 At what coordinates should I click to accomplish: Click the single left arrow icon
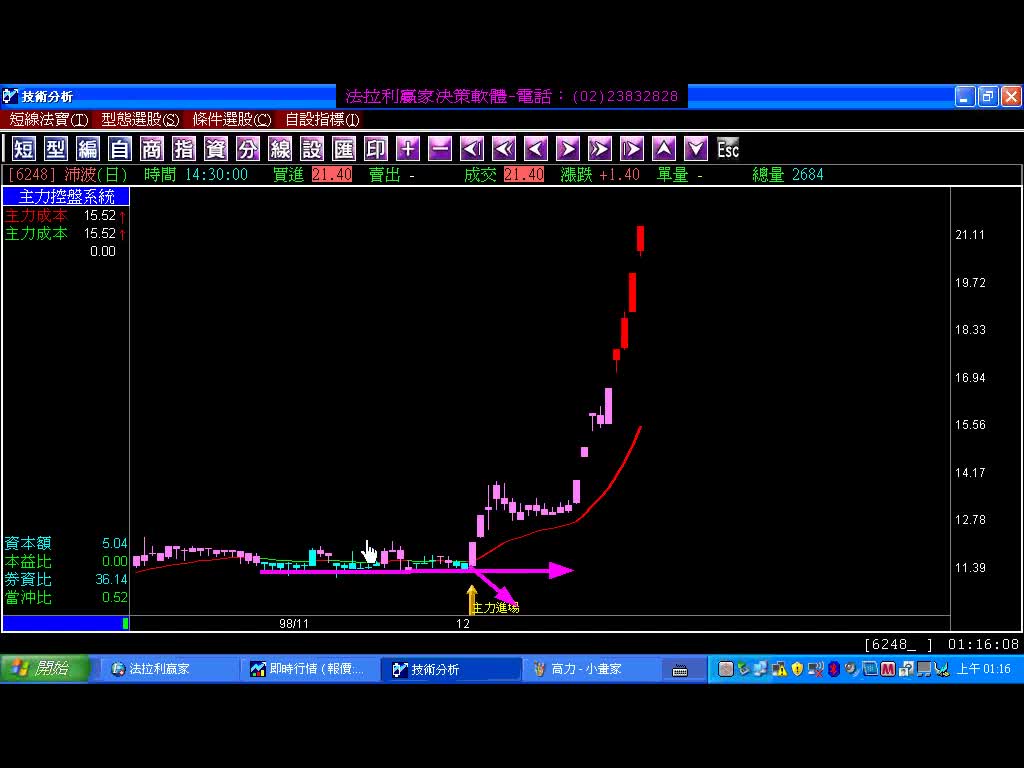(x=536, y=149)
